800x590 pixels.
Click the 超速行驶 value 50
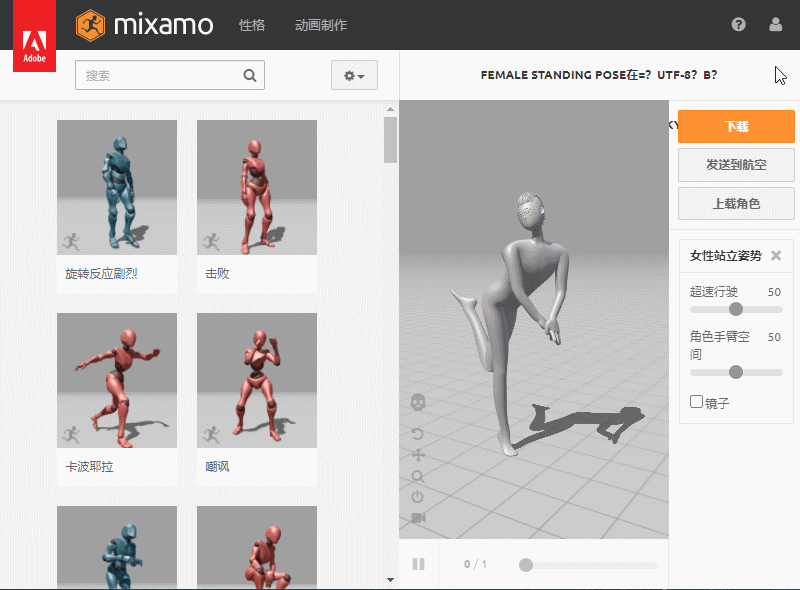[774, 292]
